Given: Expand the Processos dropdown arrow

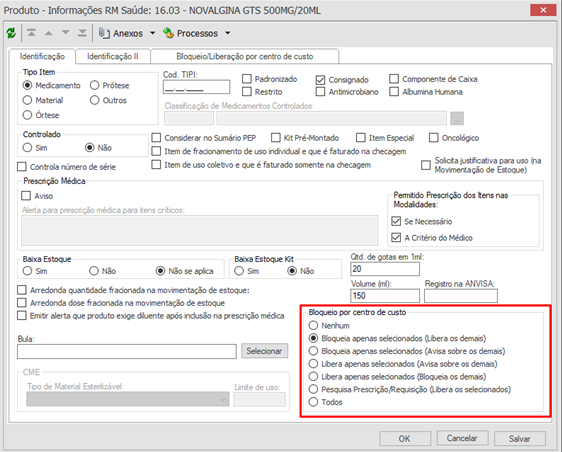Looking at the screenshot, I should [x=227, y=33].
